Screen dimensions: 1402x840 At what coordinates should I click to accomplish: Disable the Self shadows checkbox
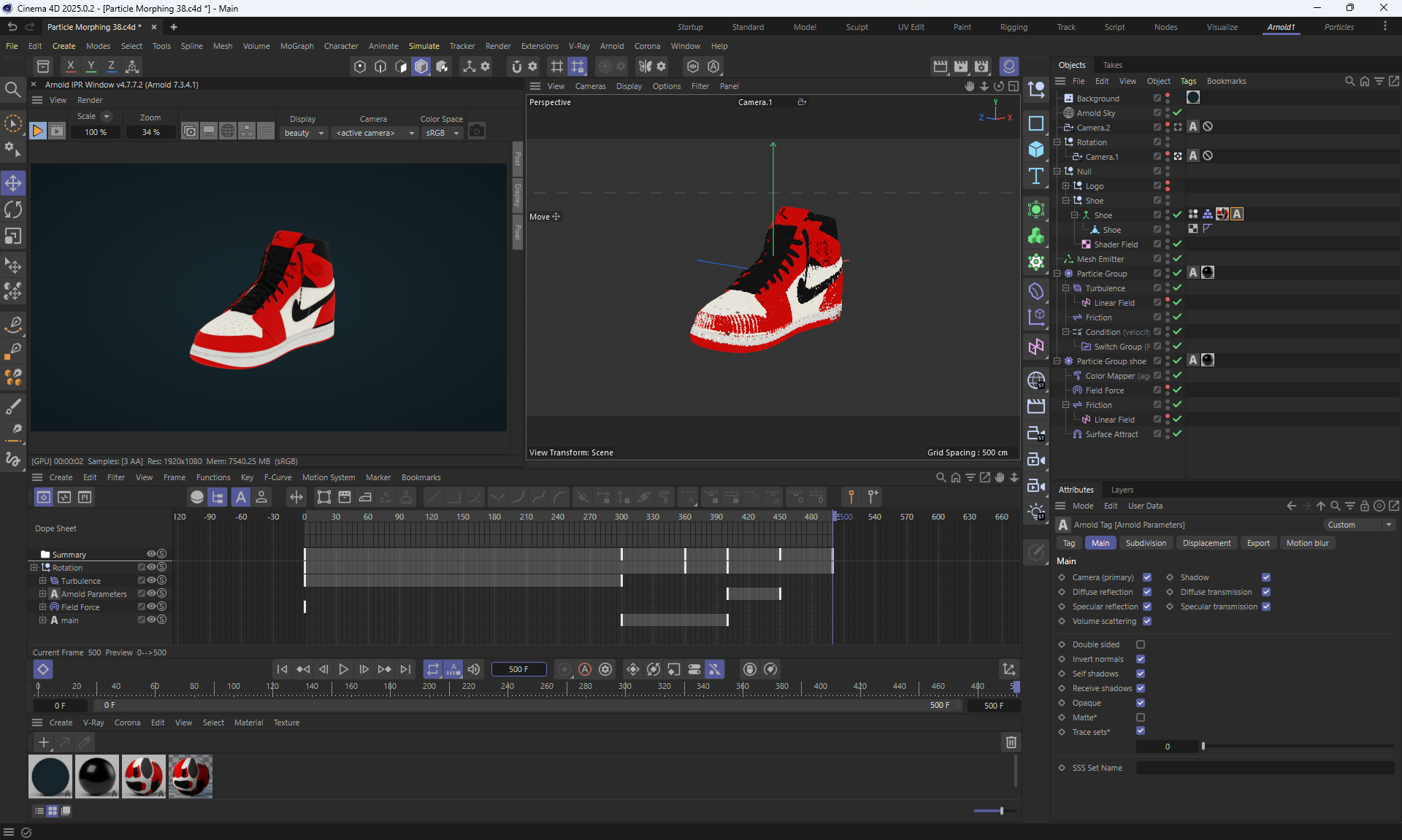tap(1141, 674)
